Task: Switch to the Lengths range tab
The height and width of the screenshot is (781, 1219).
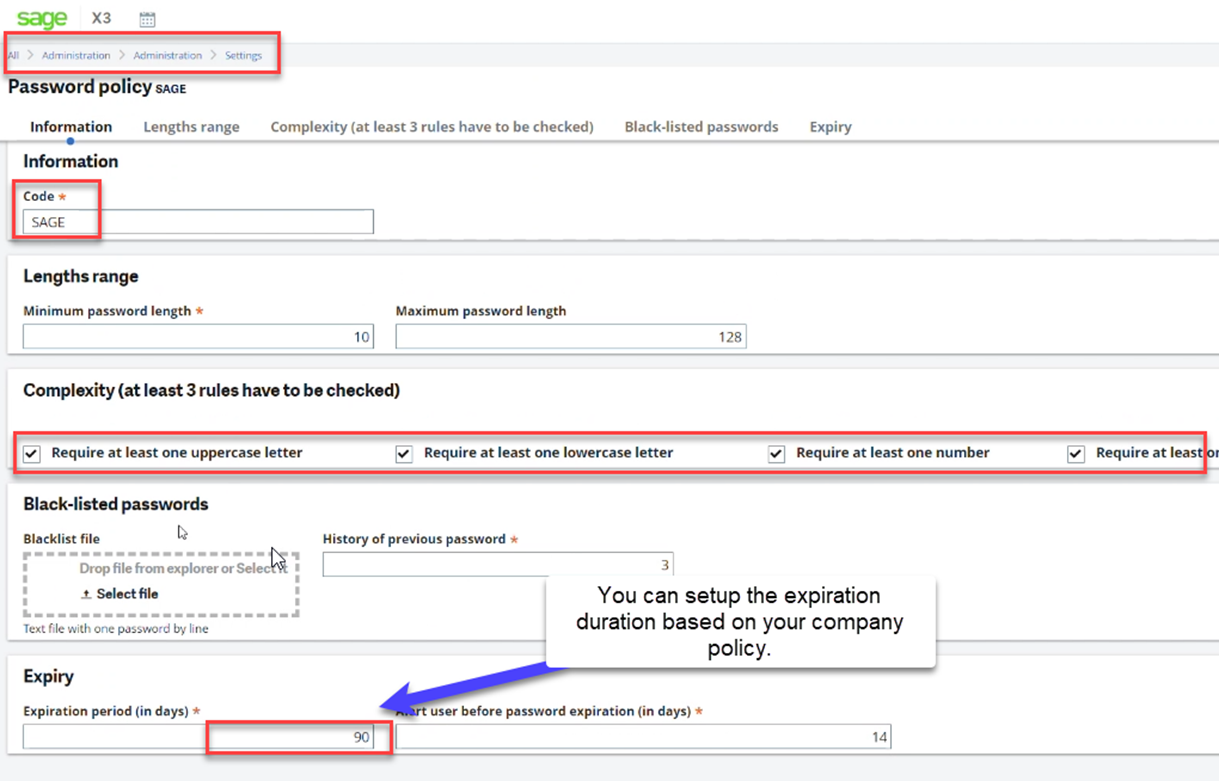Action: tap(191, 126)
